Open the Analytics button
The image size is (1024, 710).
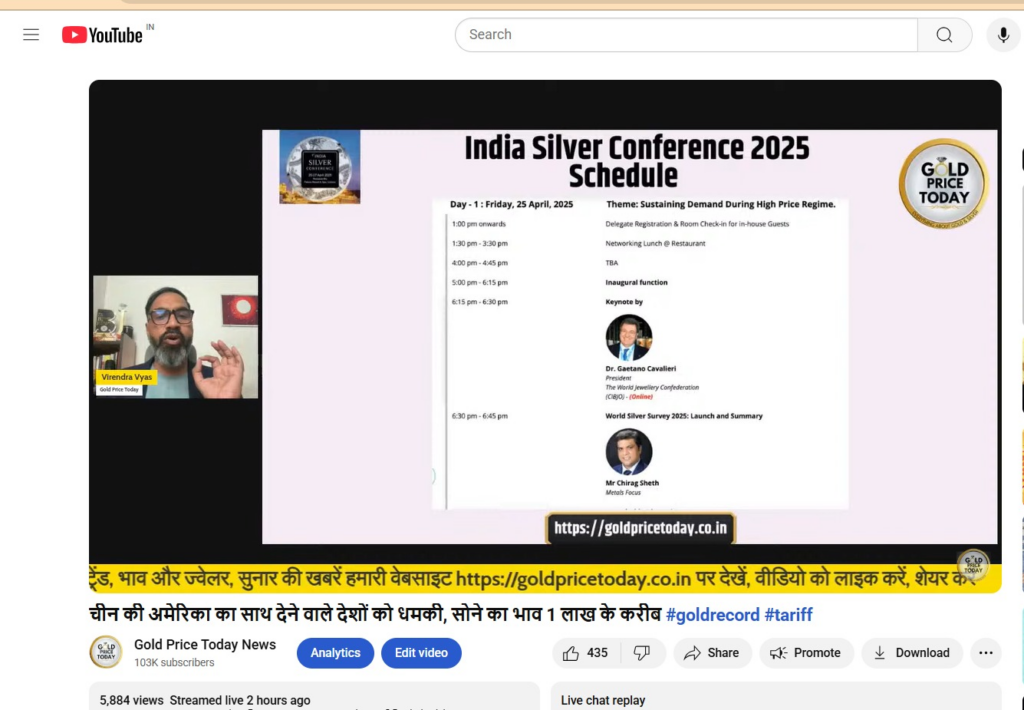335,653
